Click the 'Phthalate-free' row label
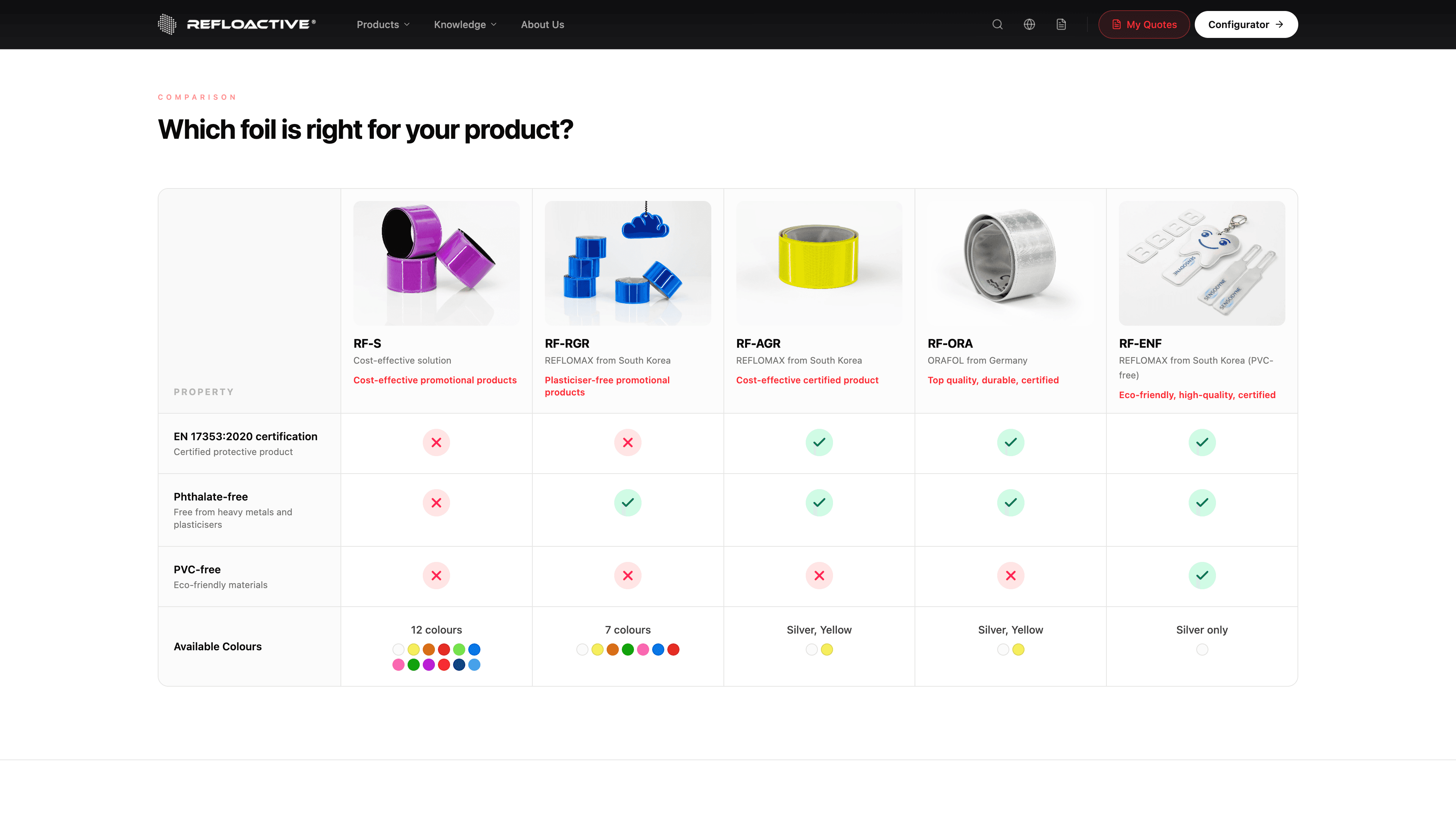This screenshot has width=1456, height=819. coord(210,497)
